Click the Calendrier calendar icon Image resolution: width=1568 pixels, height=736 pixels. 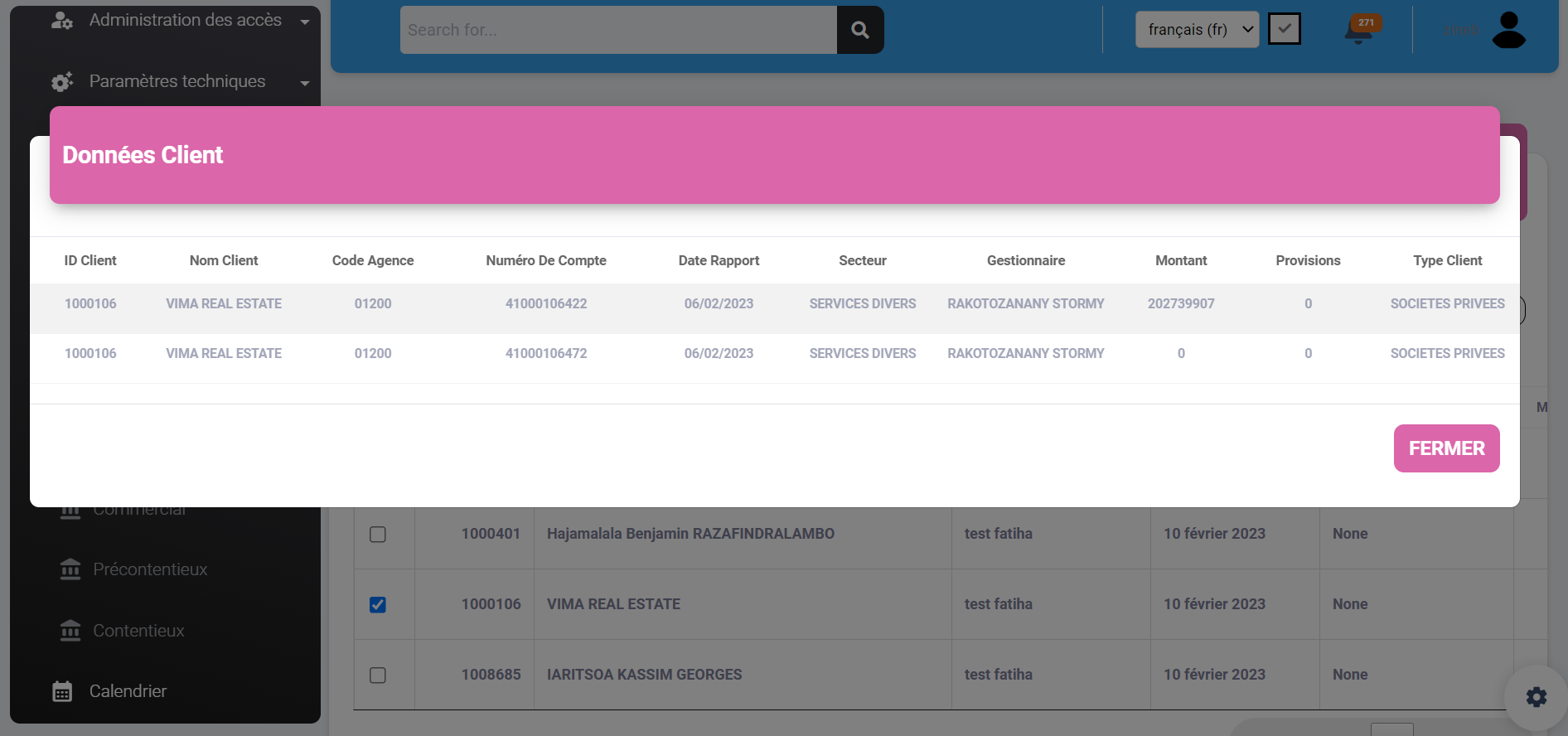point(62,691)
